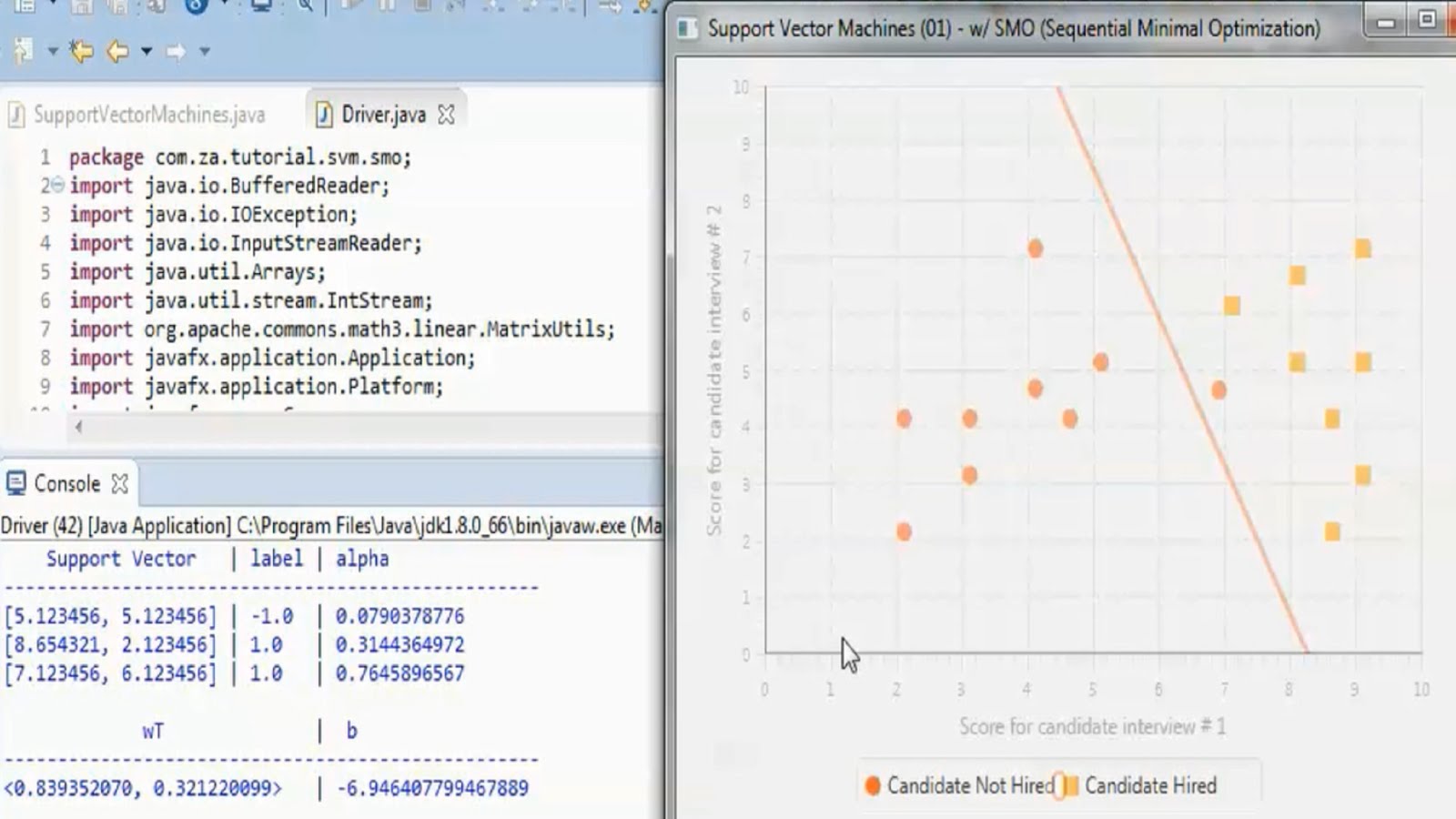Click the 'alpha' console column header

click(x=362, y=559)
